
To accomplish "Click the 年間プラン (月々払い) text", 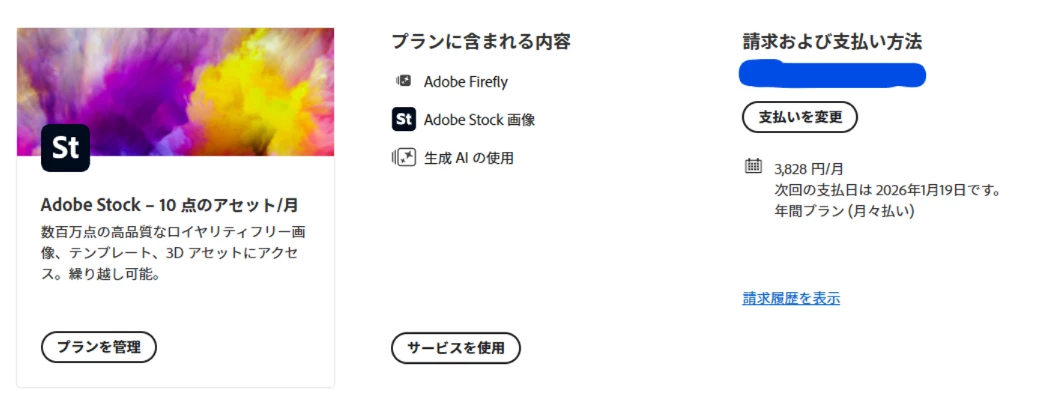I will (x=844, y=211).
